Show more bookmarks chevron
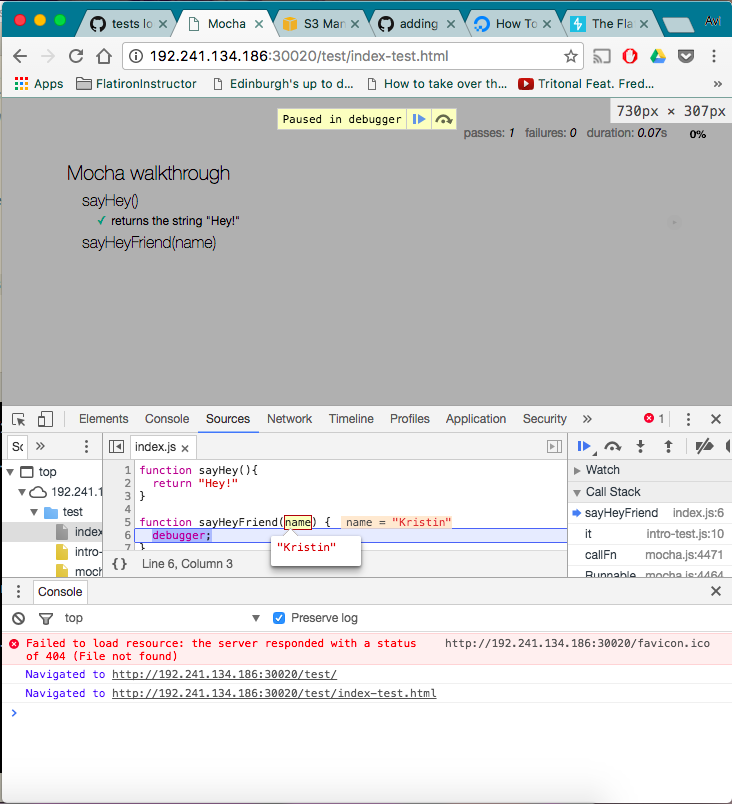Viewport: 732px width, 804px height. click(x=718, y=84)
